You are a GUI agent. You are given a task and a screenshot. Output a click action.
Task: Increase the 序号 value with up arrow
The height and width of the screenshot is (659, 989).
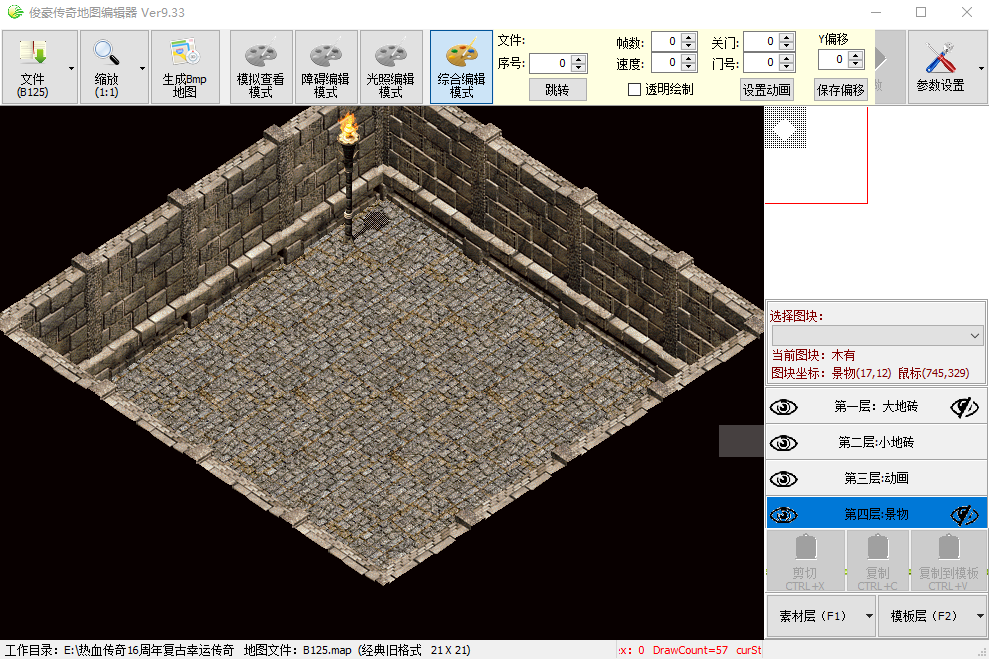[579, 59]
